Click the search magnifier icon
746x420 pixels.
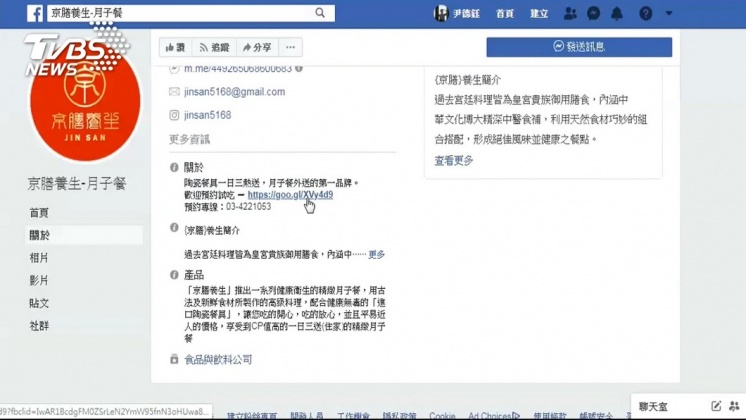point(320,13)
